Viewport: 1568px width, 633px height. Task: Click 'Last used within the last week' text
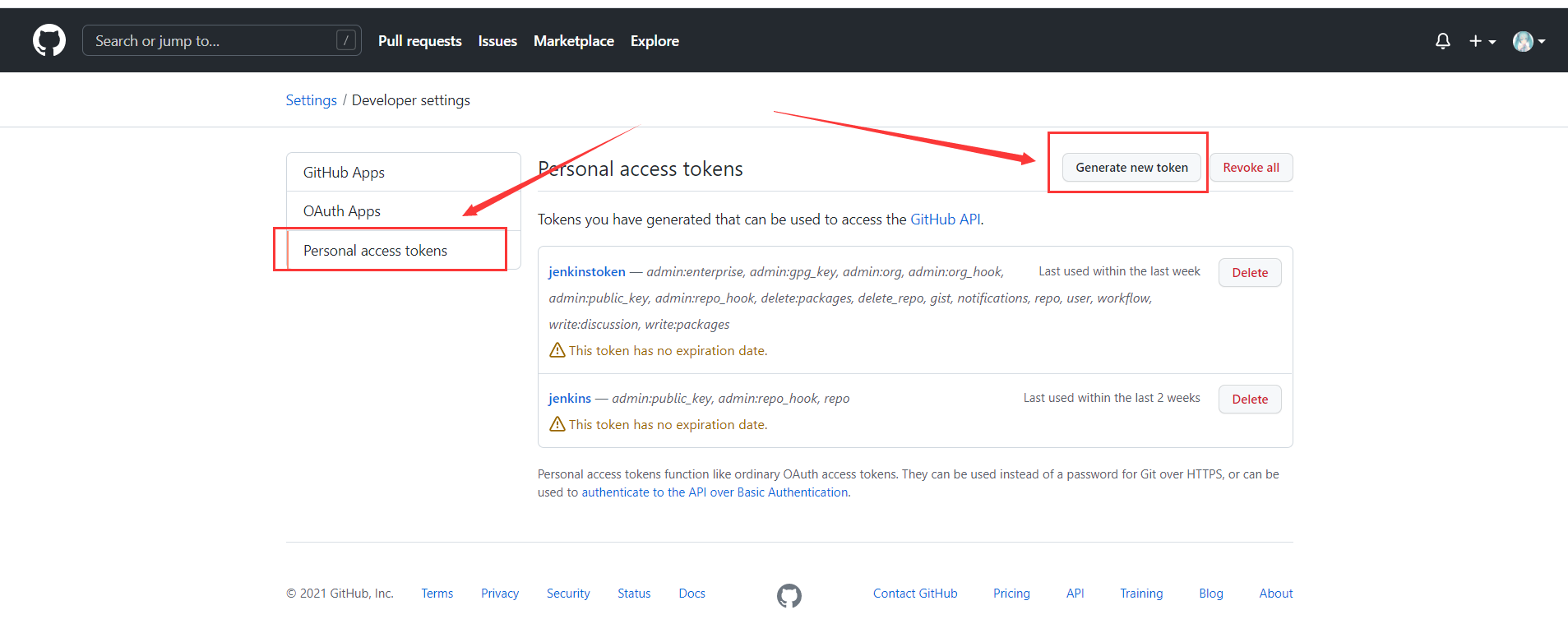pyautogui.click(x=1119, y=271)
